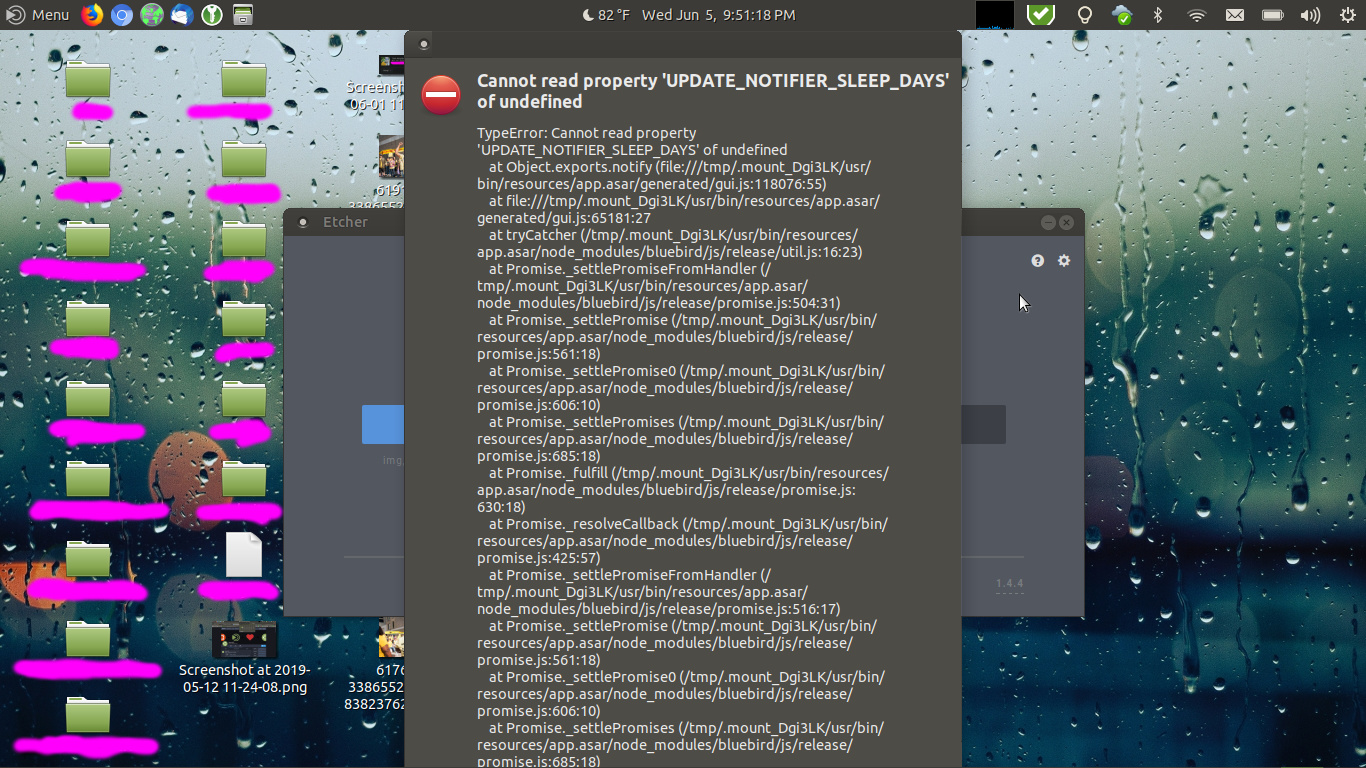Open the clock calendar showing Wed Jun 5
The height and width of the screenshot is (768, 1366).
(718, 15)
